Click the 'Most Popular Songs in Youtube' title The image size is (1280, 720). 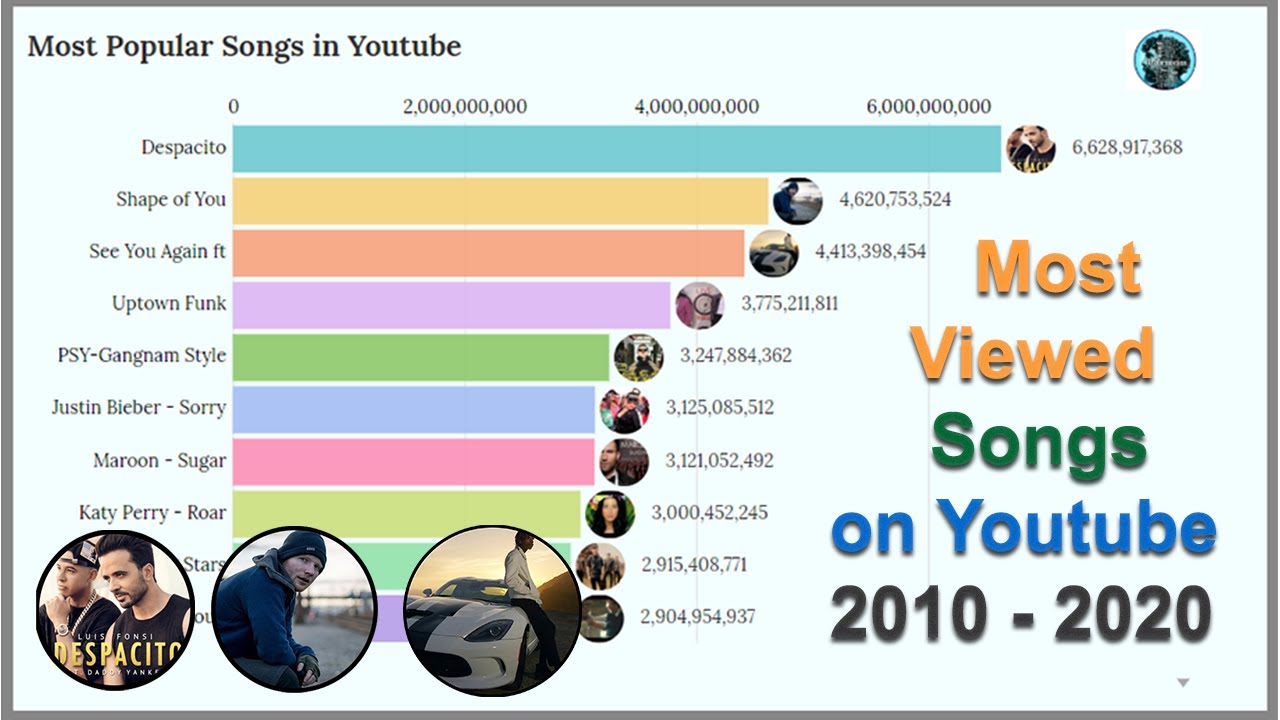click(244, 46)
